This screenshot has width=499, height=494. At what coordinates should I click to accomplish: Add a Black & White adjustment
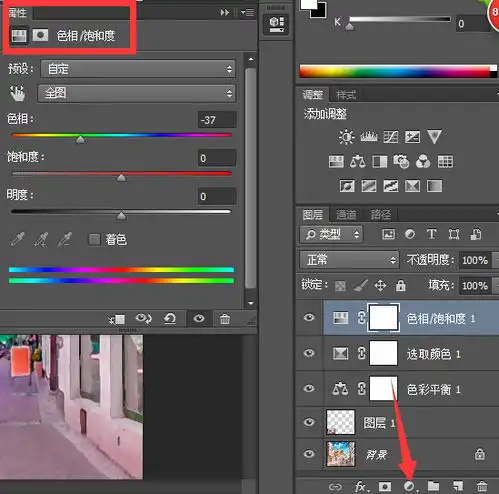pyautogui.click(x=380, y=162)
